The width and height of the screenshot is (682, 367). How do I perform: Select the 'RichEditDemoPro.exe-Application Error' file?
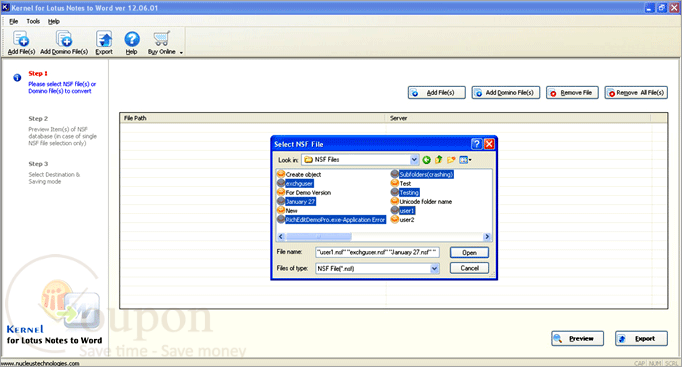click(335, 220)
